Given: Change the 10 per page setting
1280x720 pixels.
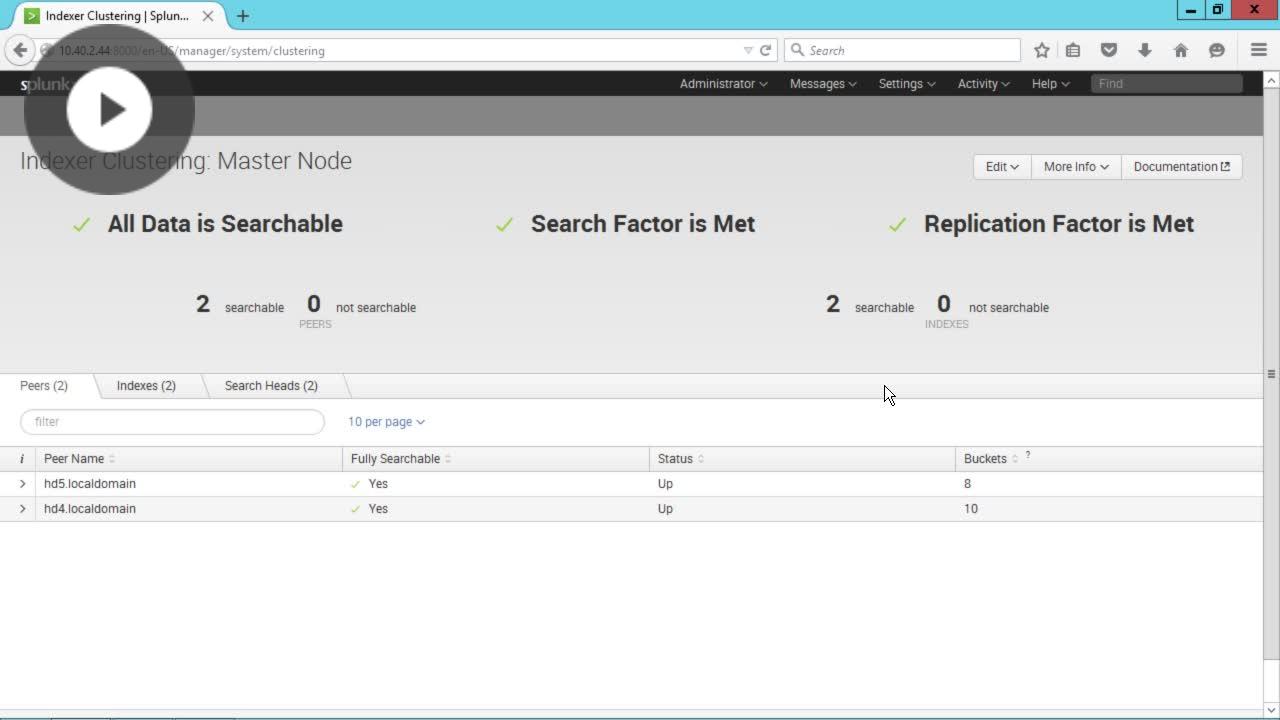Looking at the screenshot, I should pos(386,422).
